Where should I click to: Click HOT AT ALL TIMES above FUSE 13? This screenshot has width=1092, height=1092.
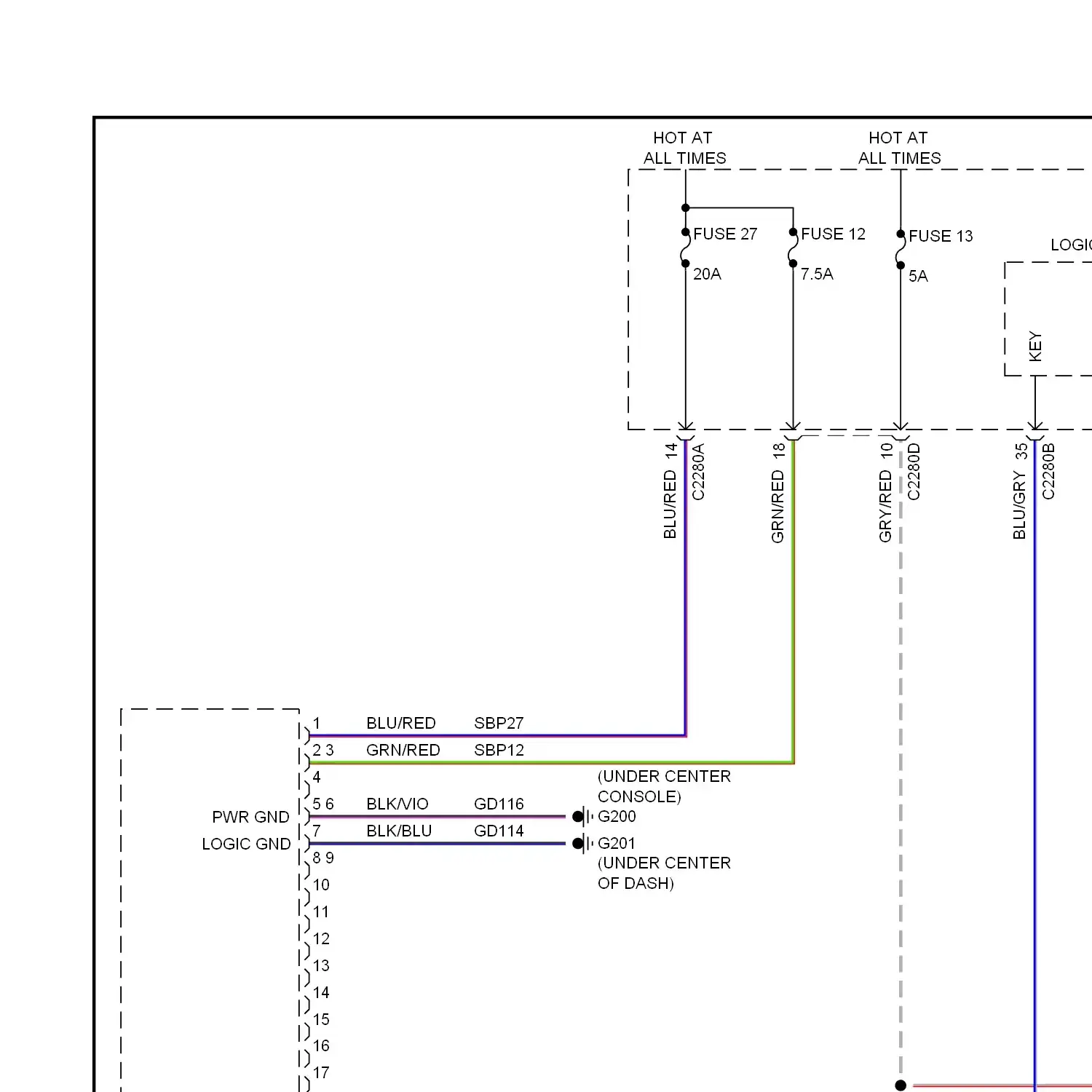coord(899,148)
